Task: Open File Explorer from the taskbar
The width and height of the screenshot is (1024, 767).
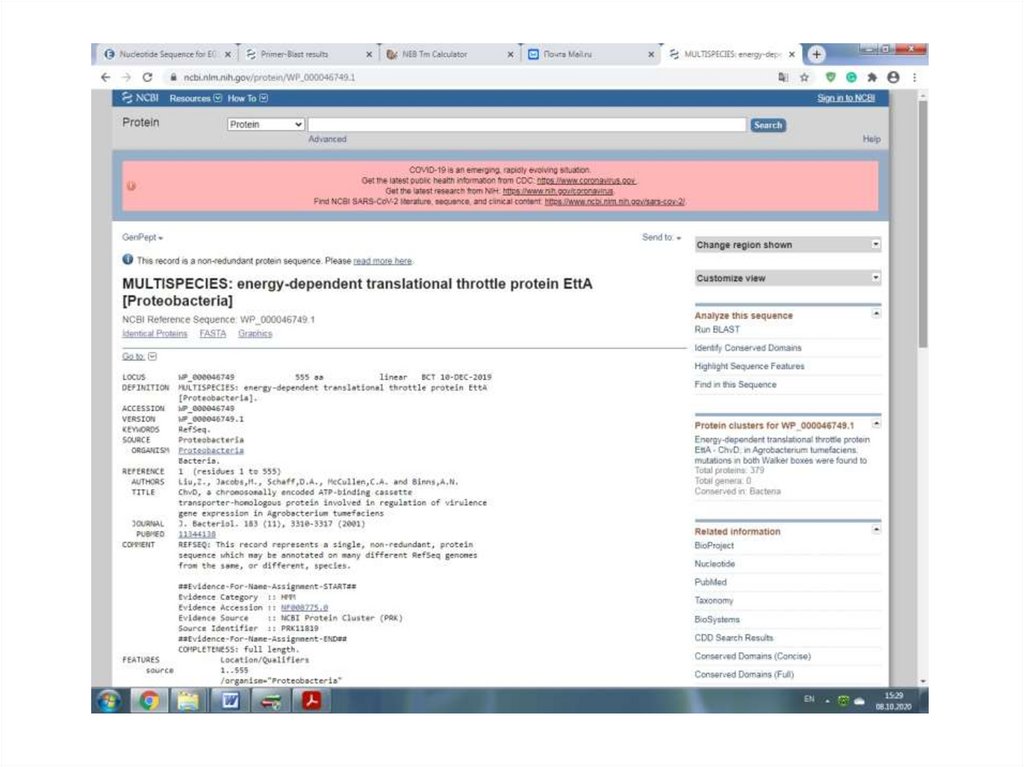Action: tap(188, 701)
